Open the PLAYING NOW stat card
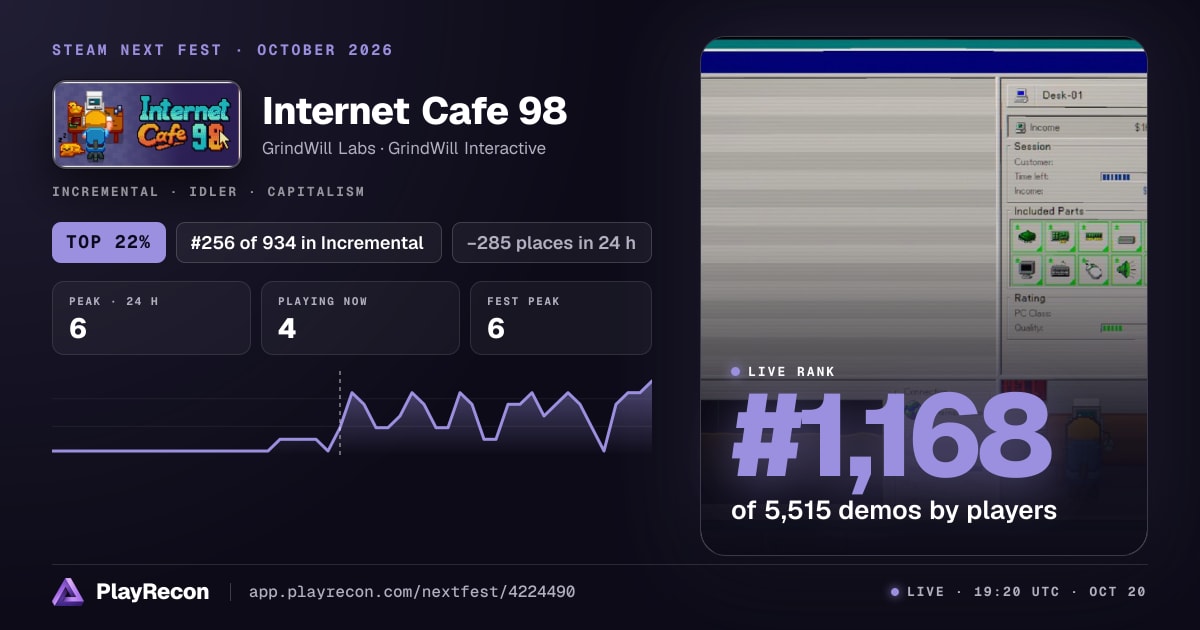Screen dimensions: 1200x630 [360, 318]
